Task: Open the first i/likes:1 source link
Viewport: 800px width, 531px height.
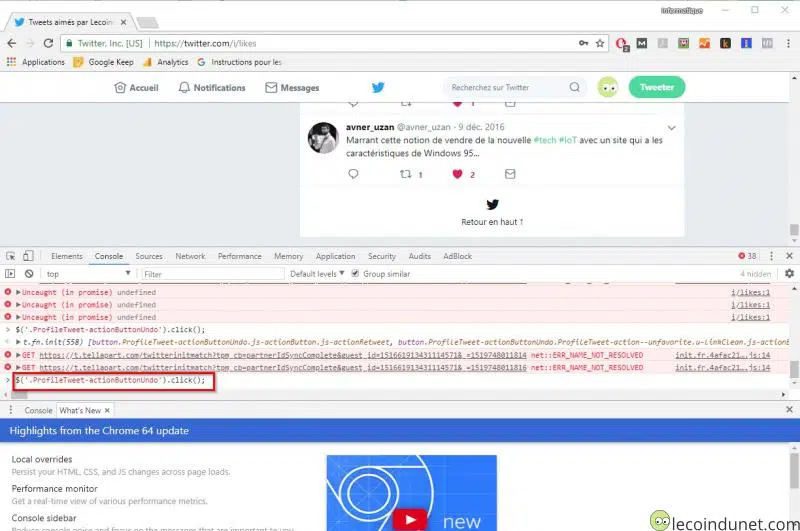Action: coord(750,292)
